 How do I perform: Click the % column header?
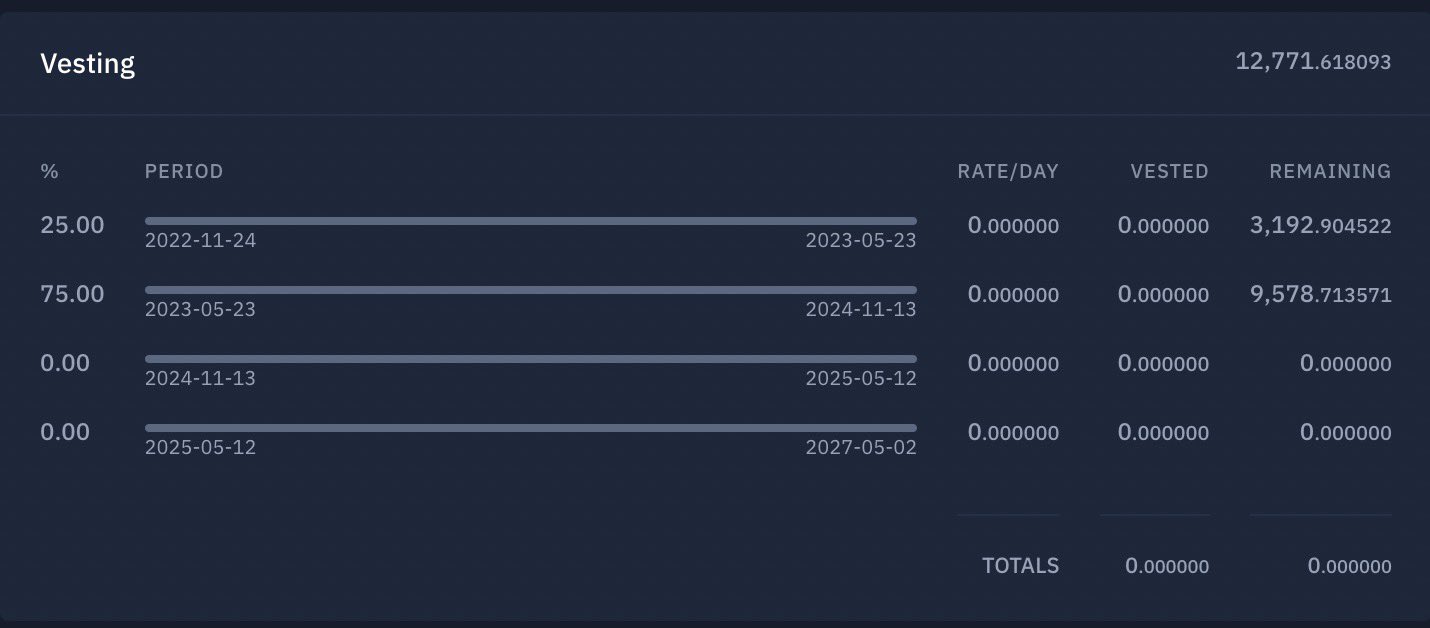point(49,171)
